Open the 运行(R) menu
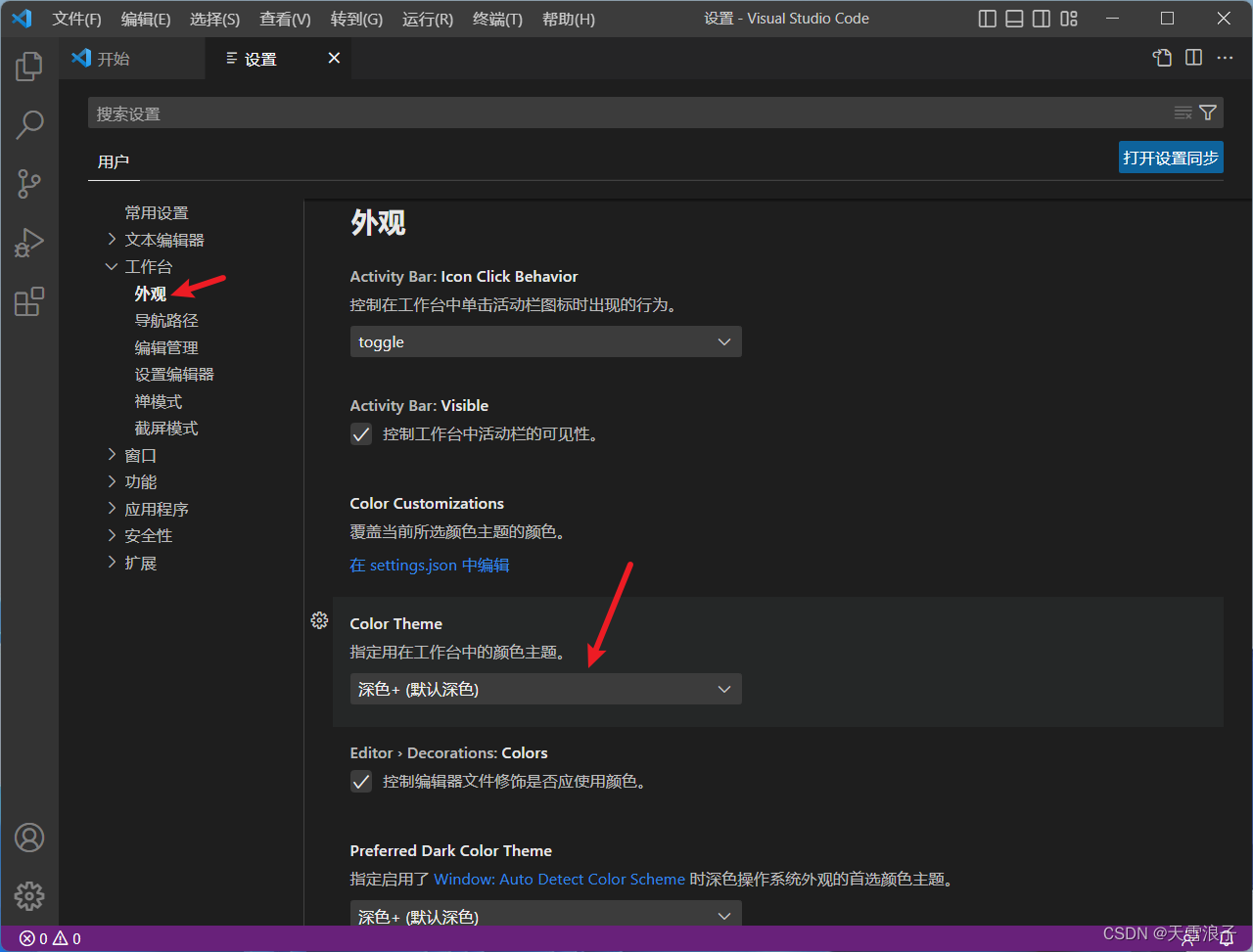 (428, 20)
